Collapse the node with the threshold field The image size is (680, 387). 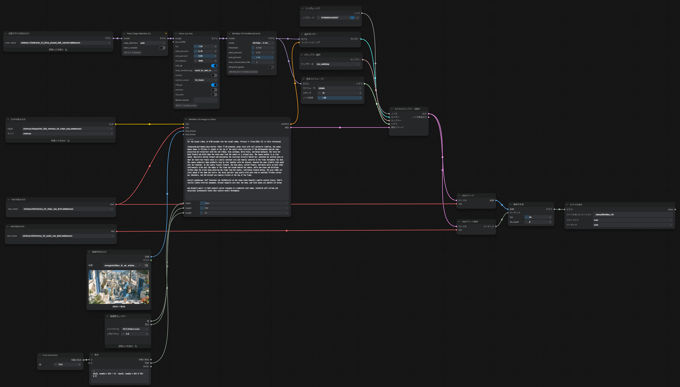click(x=229, y=33)
